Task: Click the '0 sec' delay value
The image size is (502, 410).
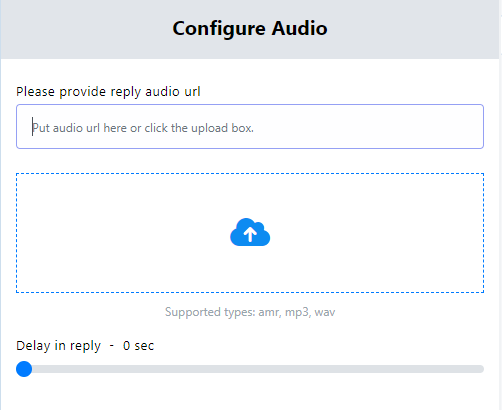Action: tap(138, 346)
